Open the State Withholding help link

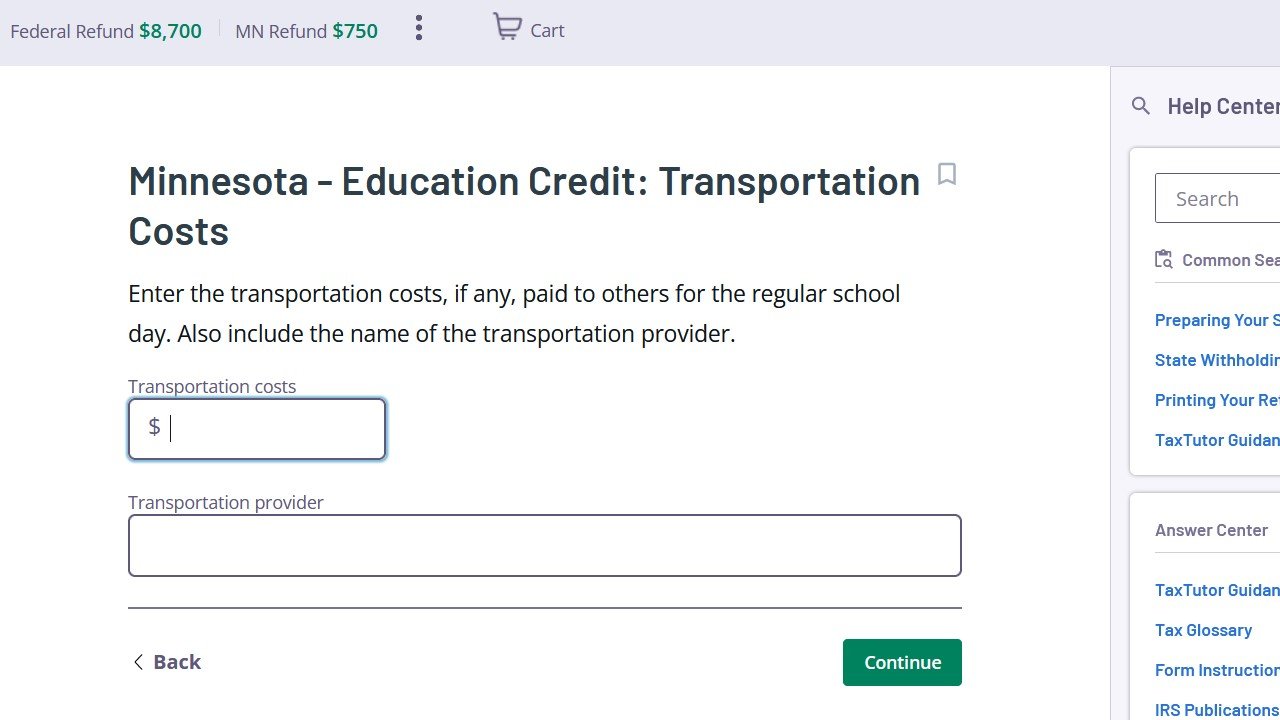pos(1217,360)
